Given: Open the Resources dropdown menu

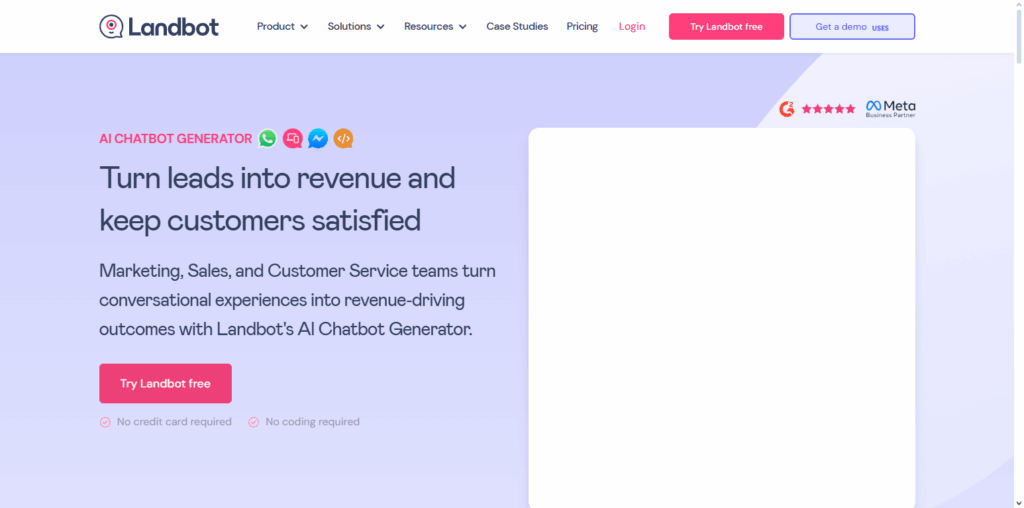Looking at the screenshot, I should (x=435, y=27).
